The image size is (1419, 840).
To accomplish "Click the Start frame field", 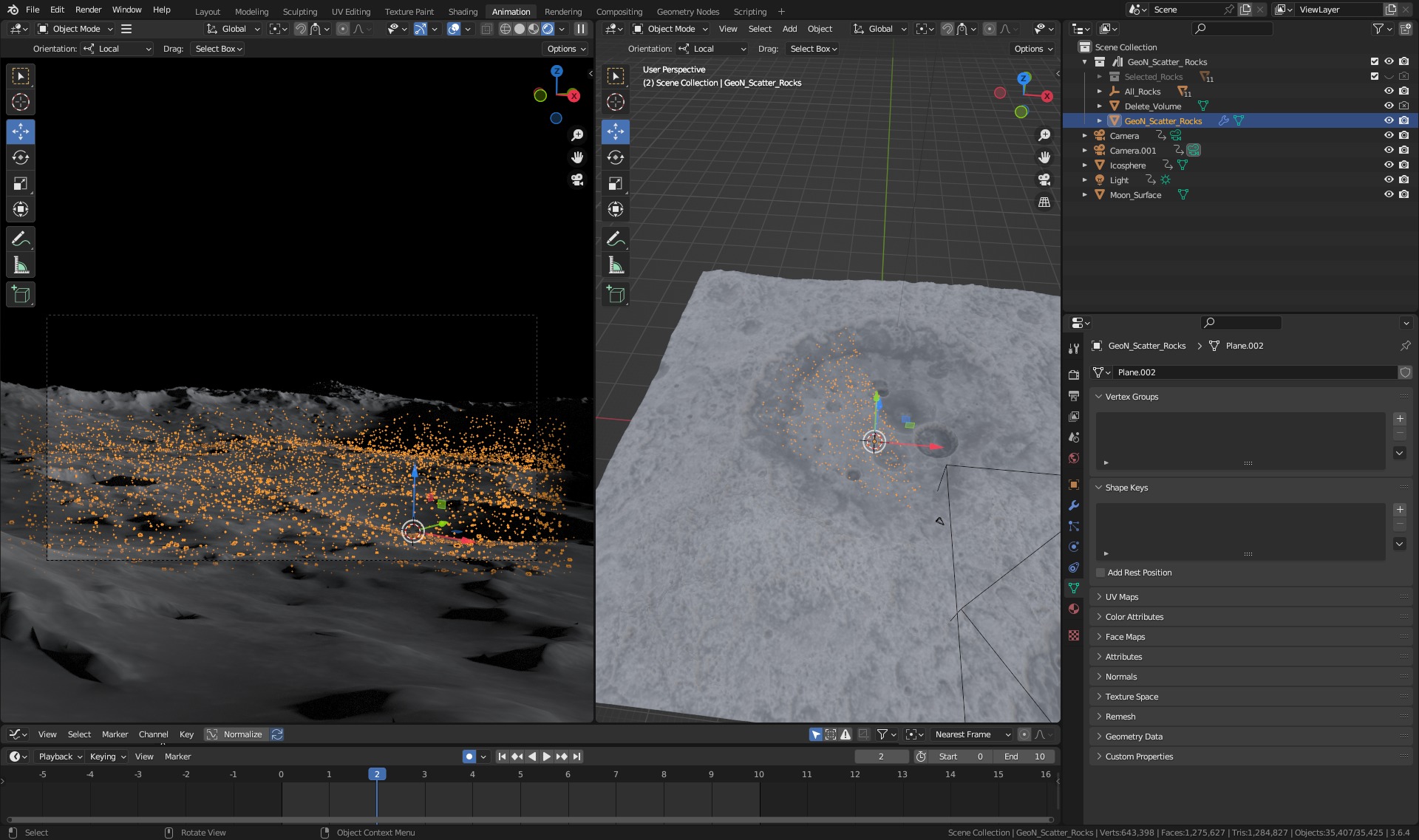I will 960,757.
